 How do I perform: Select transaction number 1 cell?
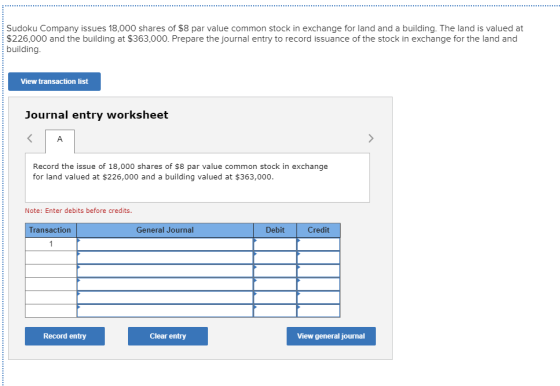pos(51,244)
